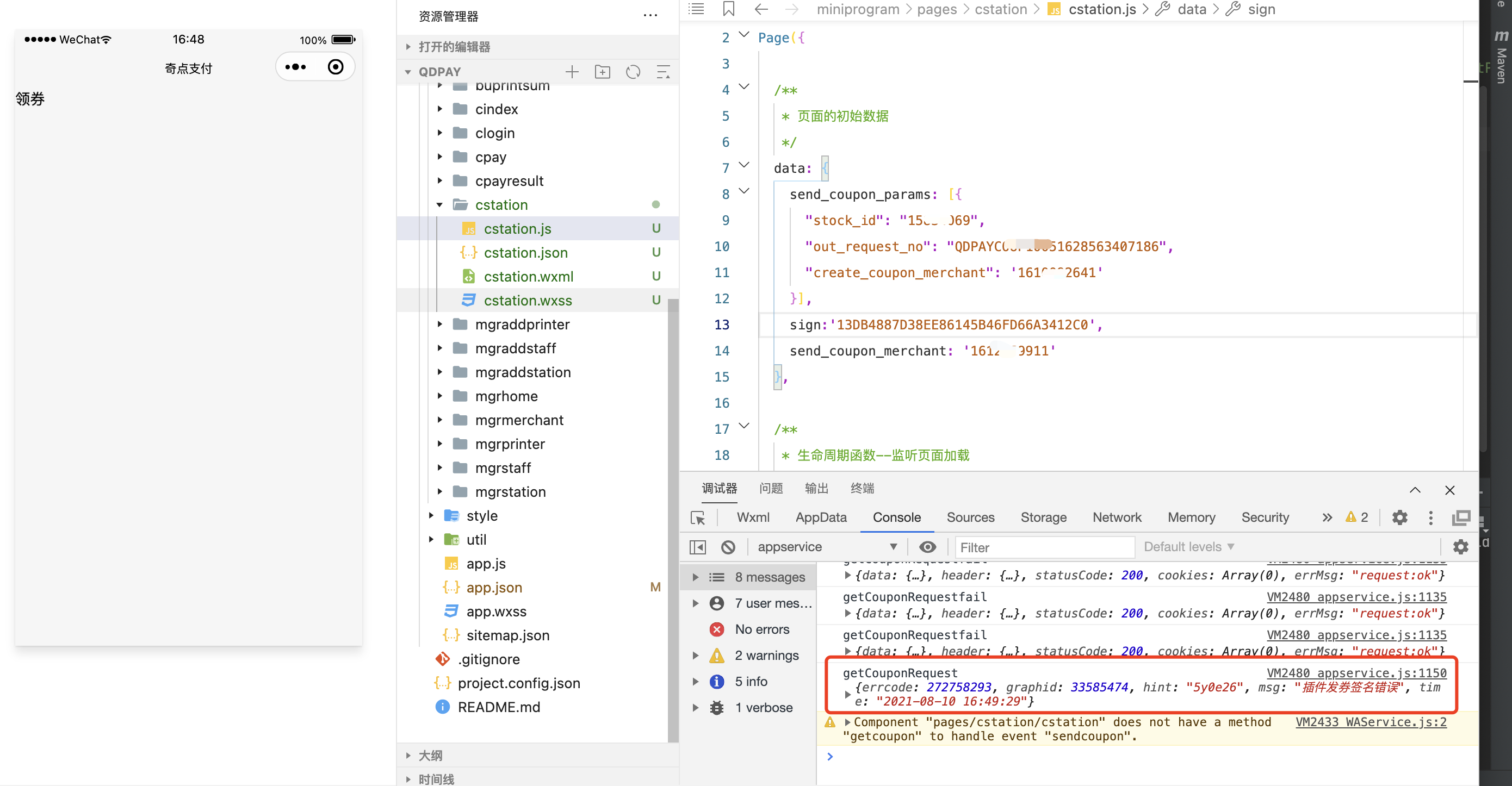Clear console with the ban icon

tap(728, 547)
